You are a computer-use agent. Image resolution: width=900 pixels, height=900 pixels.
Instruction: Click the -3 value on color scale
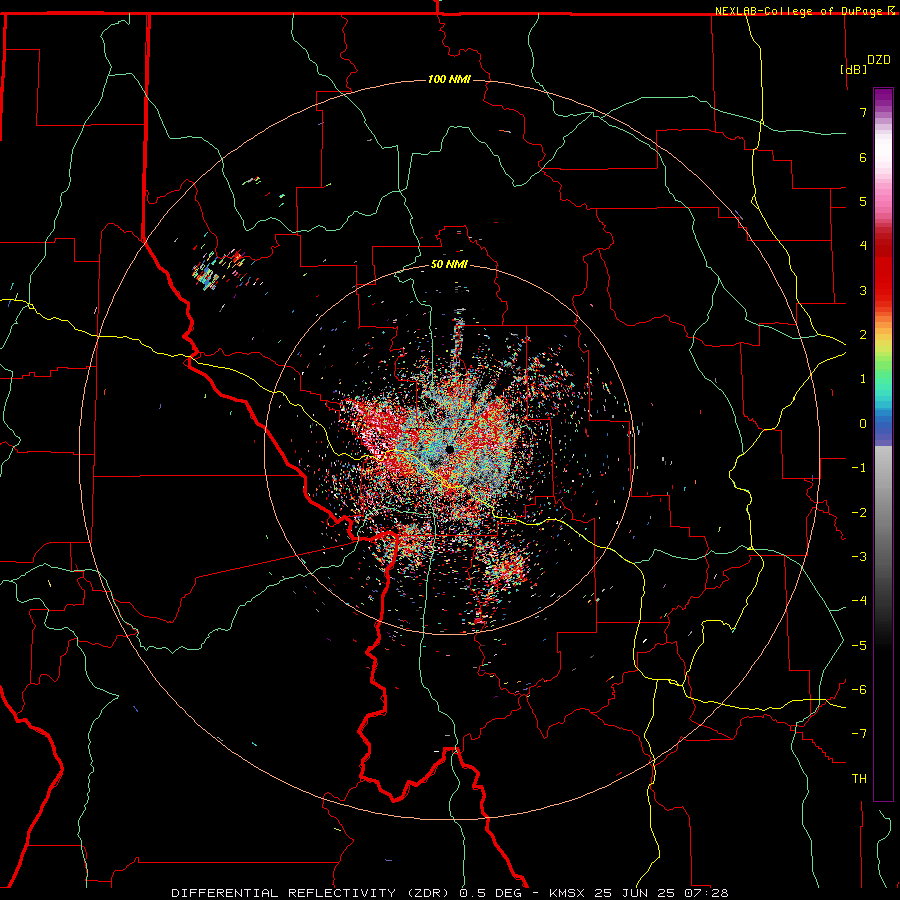tap(859, 557)
